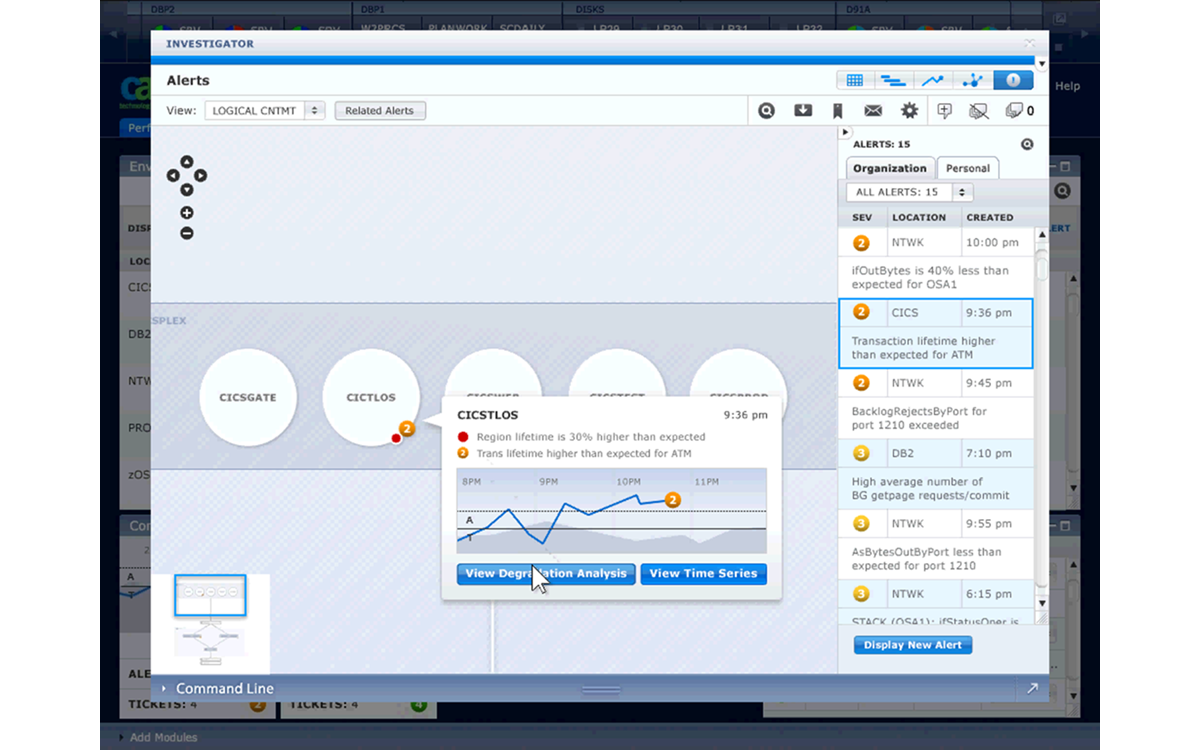The image size is (1200, 750).
Task: Click 'AsBytesOutByPort less than expected' text
Action: pos(926,558)
